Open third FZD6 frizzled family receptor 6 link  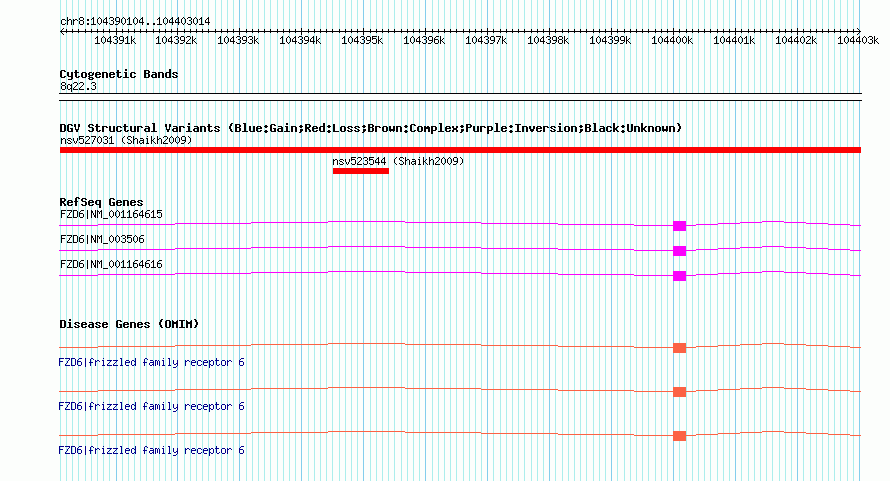(x=152, y=450)
